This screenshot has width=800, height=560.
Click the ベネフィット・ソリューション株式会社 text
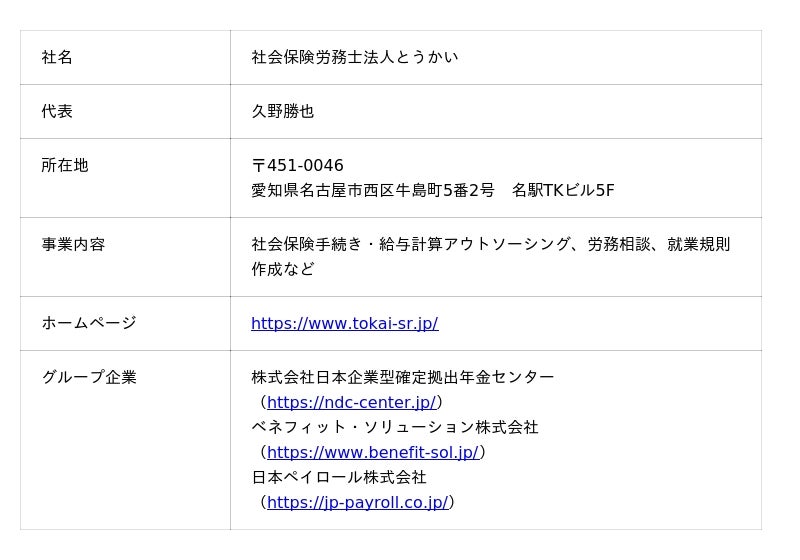click(x=394, y=427)
